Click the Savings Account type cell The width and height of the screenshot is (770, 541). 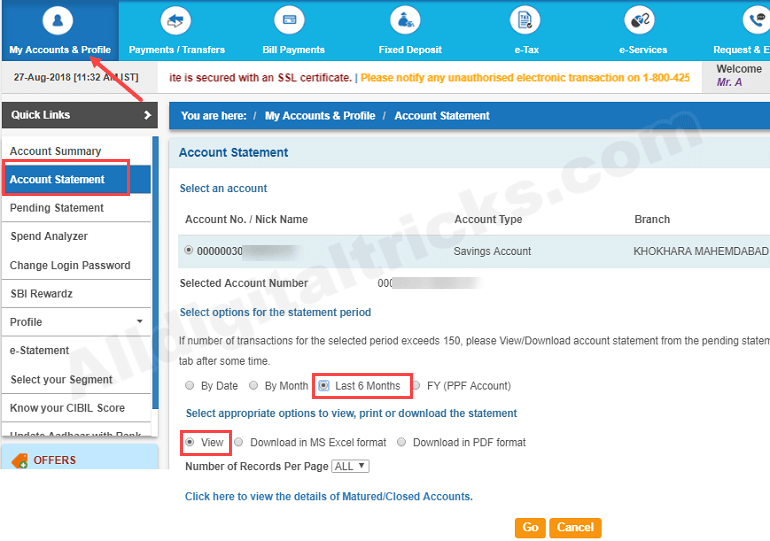click(492, 251)
